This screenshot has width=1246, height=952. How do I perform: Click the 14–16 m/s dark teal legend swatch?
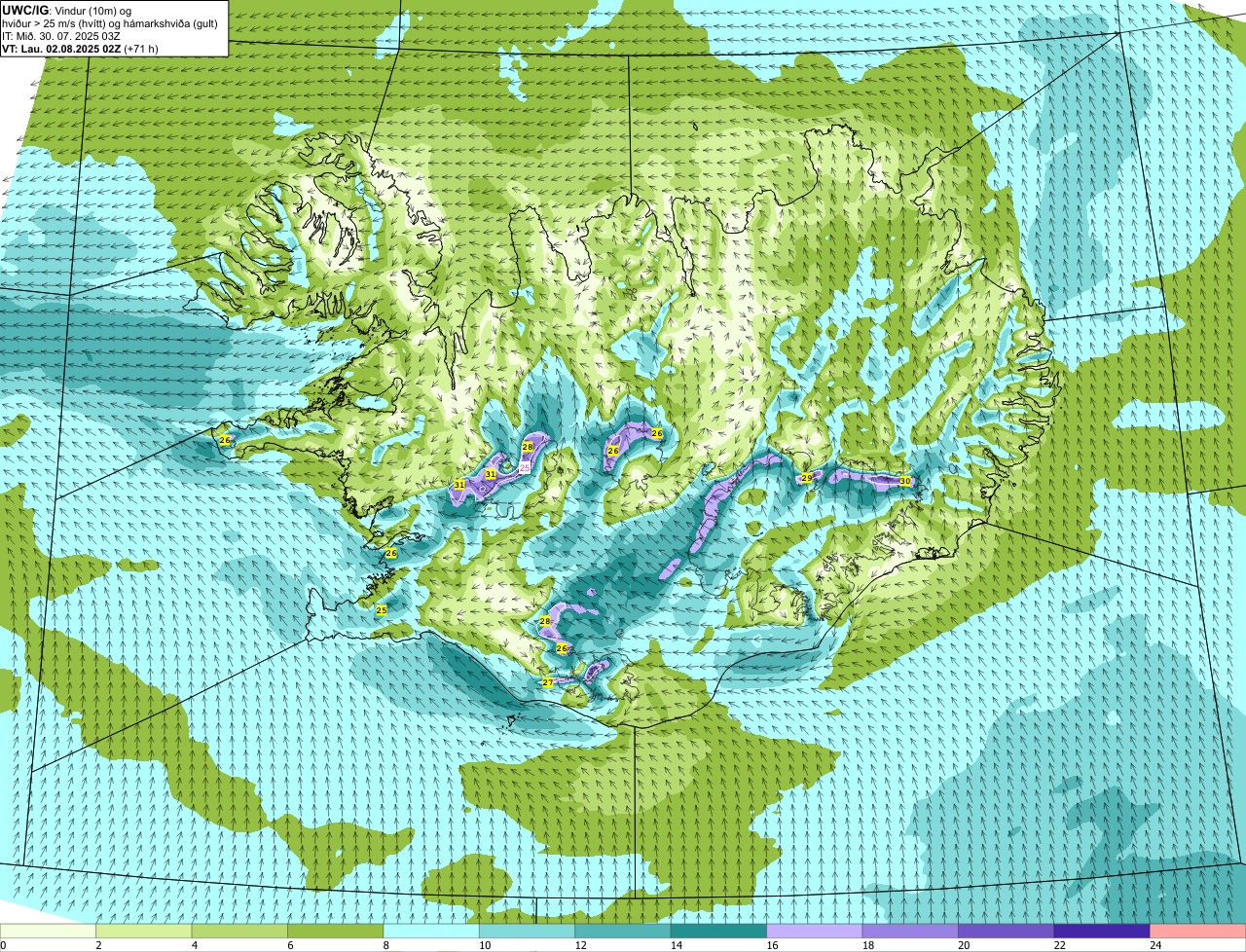(718, 932)
